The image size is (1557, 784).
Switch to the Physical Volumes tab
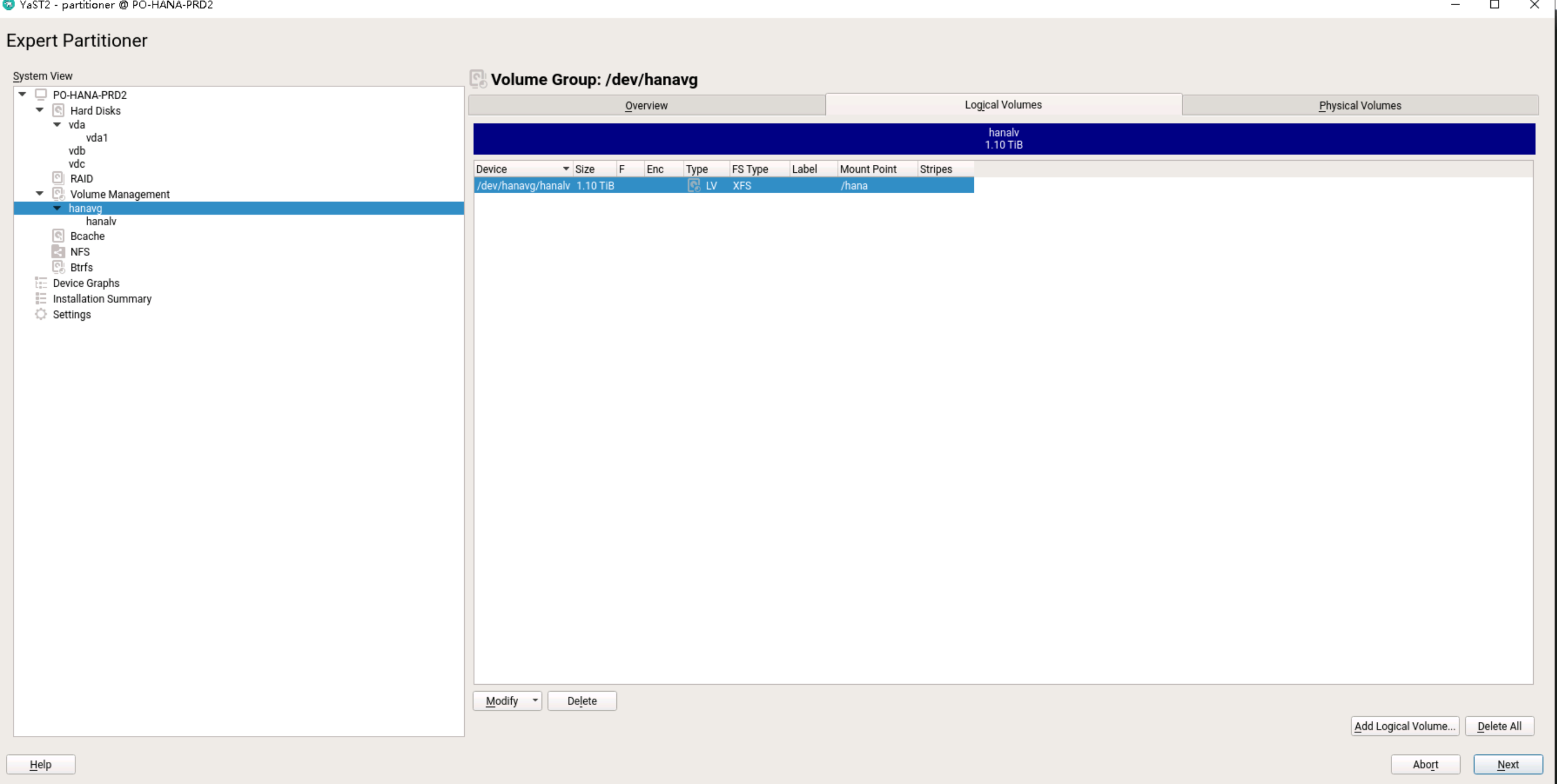pyautogui.click(x=1359, y=105)
